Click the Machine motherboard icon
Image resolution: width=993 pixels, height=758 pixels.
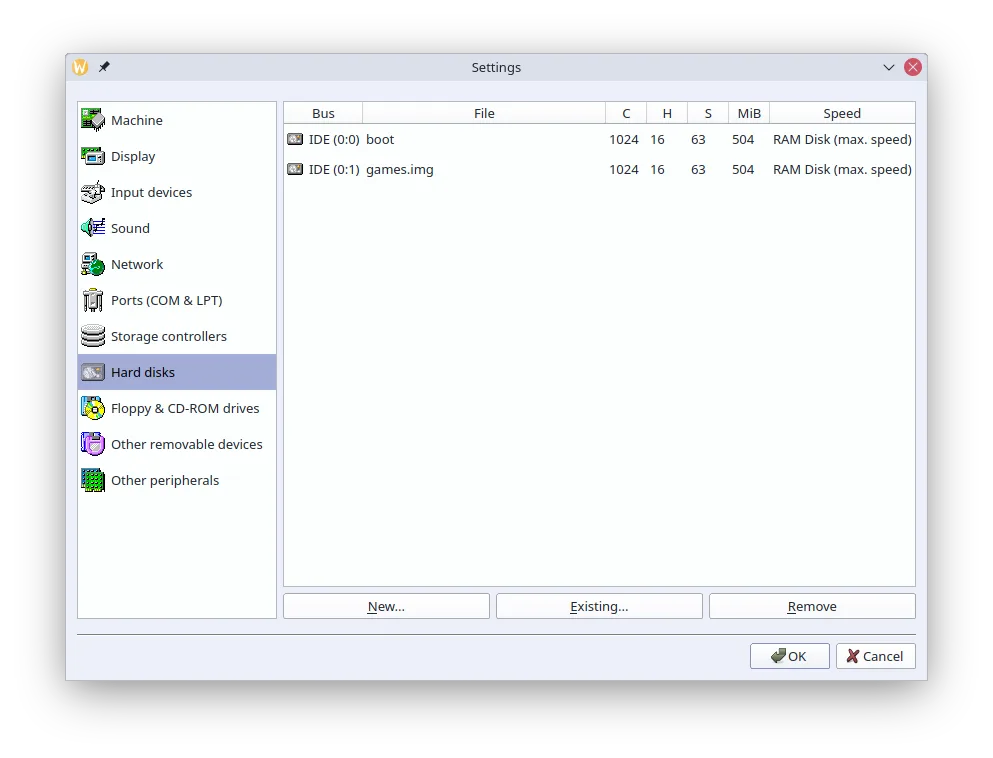click(x=93, y=120)
